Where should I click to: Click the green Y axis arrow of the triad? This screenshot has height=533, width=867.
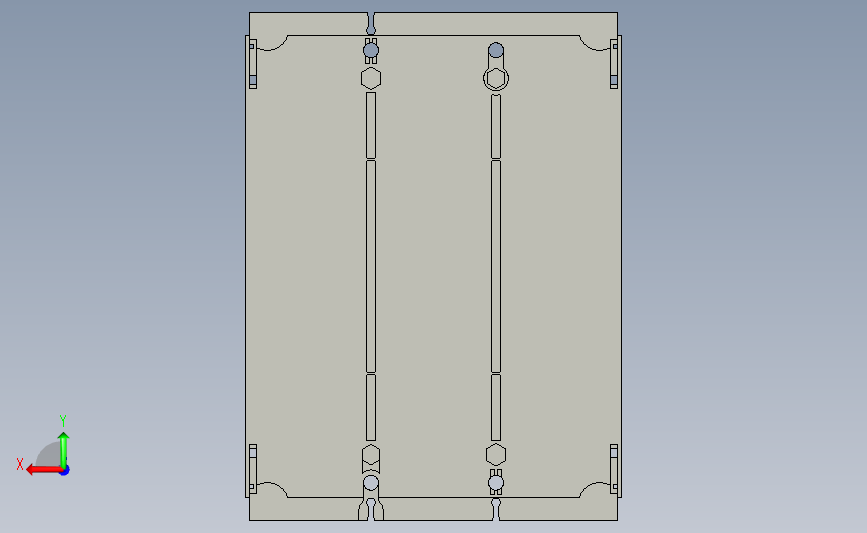[64, 450]
